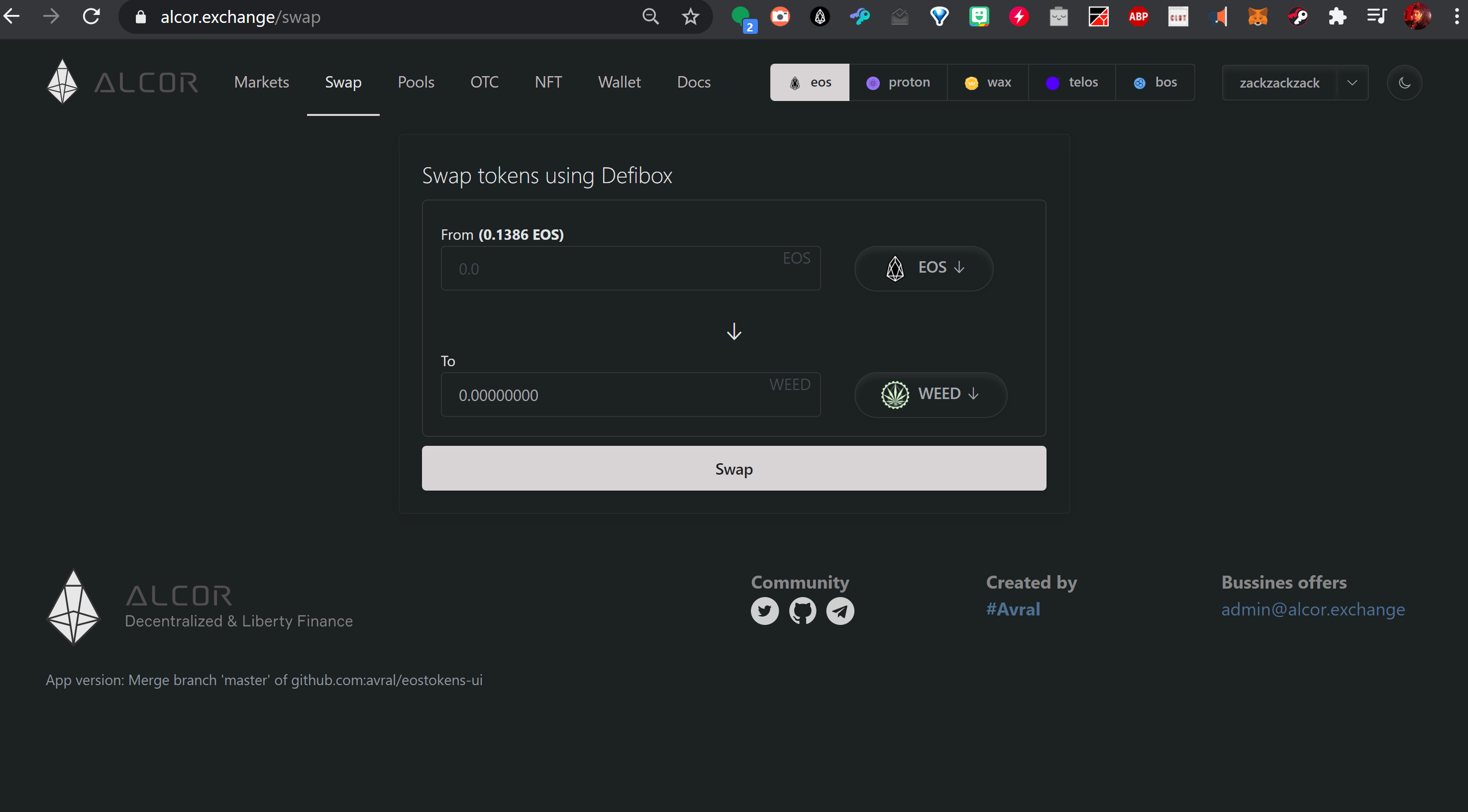Open the Extensions puzzle menu

(x=1337, y=16)
